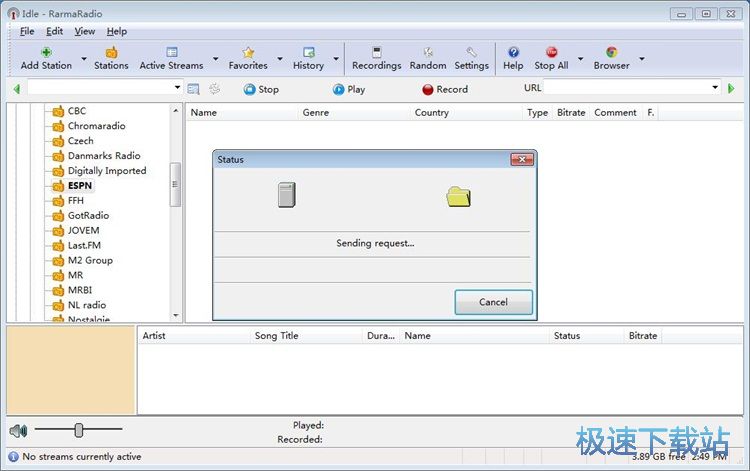The width and height of the screenshot is (750, 471).
Task: Click the Record button
Action: pyautogui.click(x=445, y=89)
